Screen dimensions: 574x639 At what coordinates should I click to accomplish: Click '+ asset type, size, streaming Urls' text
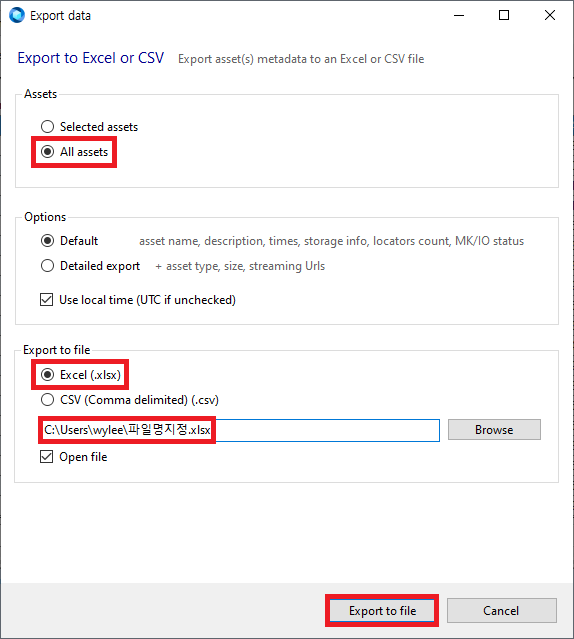(240, 266)
